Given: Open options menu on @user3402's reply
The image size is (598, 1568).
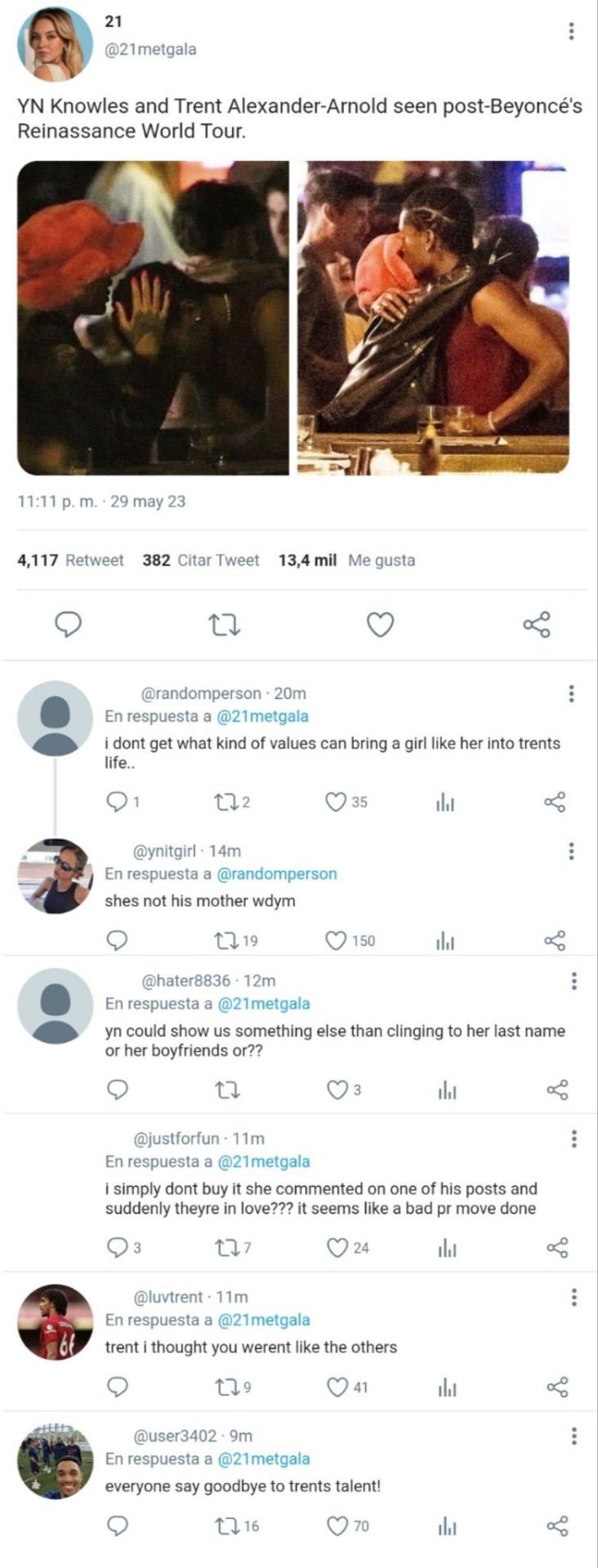Looking at the screenshot, I should pos(574,1435).
